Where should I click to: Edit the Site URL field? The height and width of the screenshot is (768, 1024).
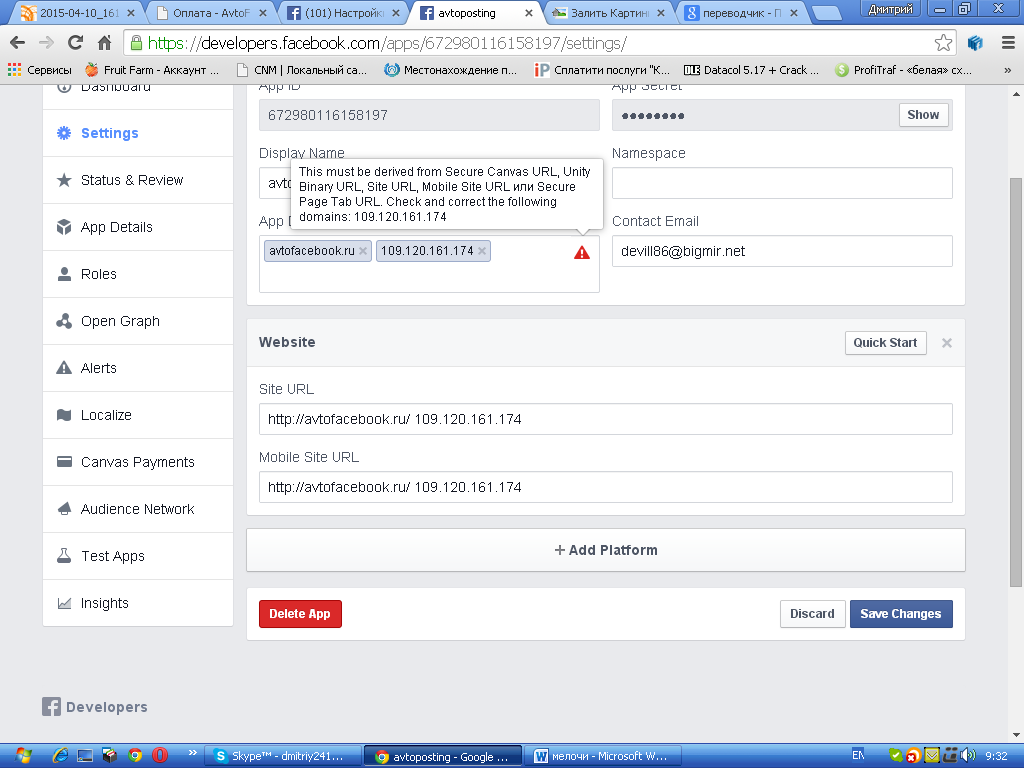[x=605, y=419]
